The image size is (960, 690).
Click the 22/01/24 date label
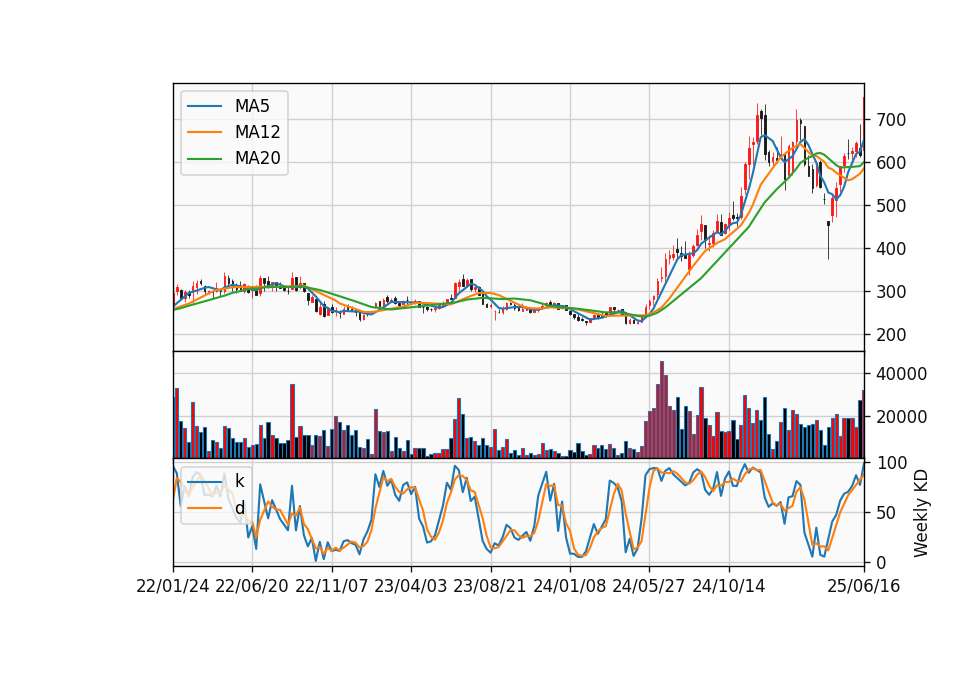click(x=173, y=586)
